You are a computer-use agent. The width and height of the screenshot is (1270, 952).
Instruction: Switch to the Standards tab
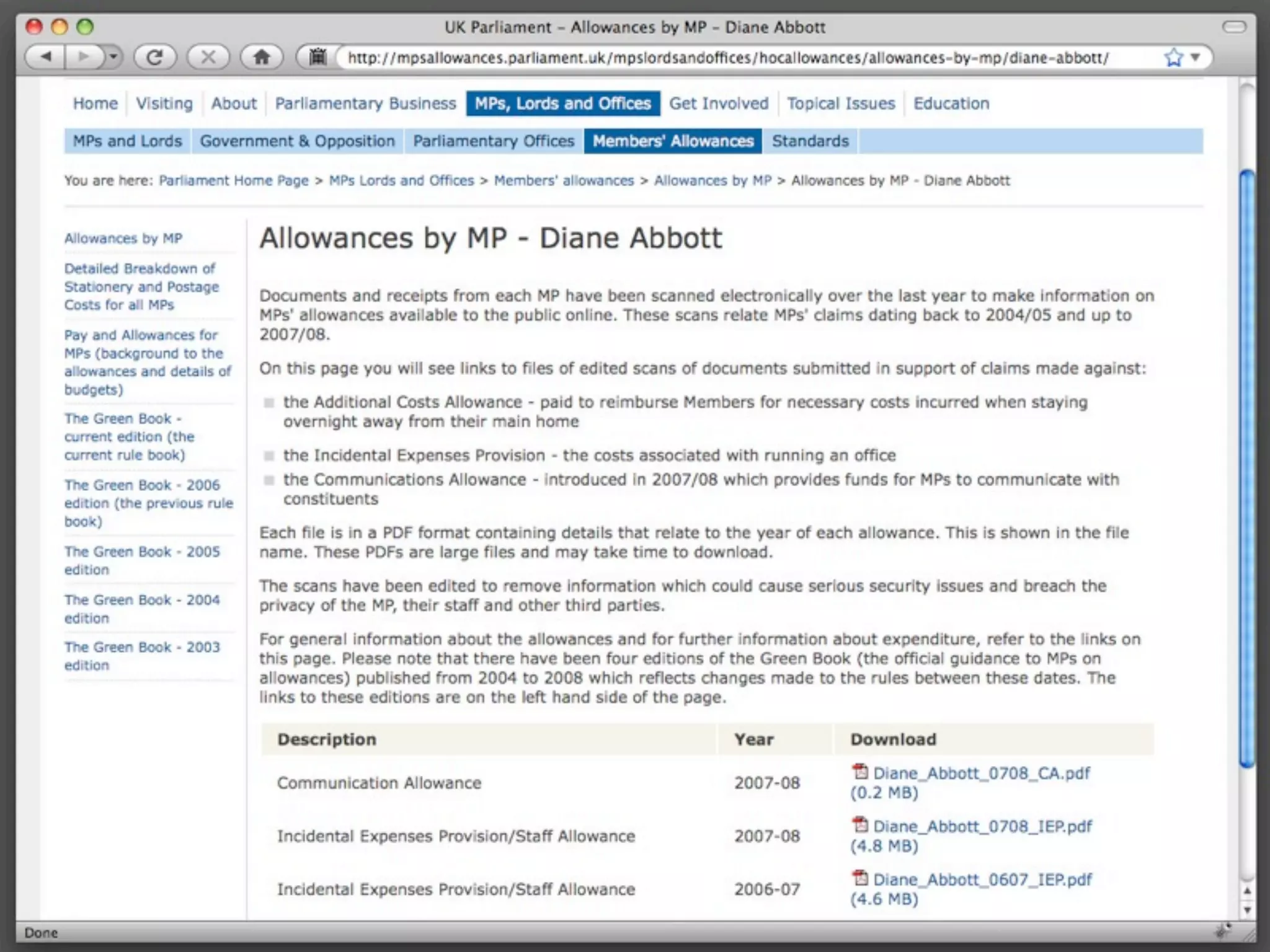click(810, 141)
